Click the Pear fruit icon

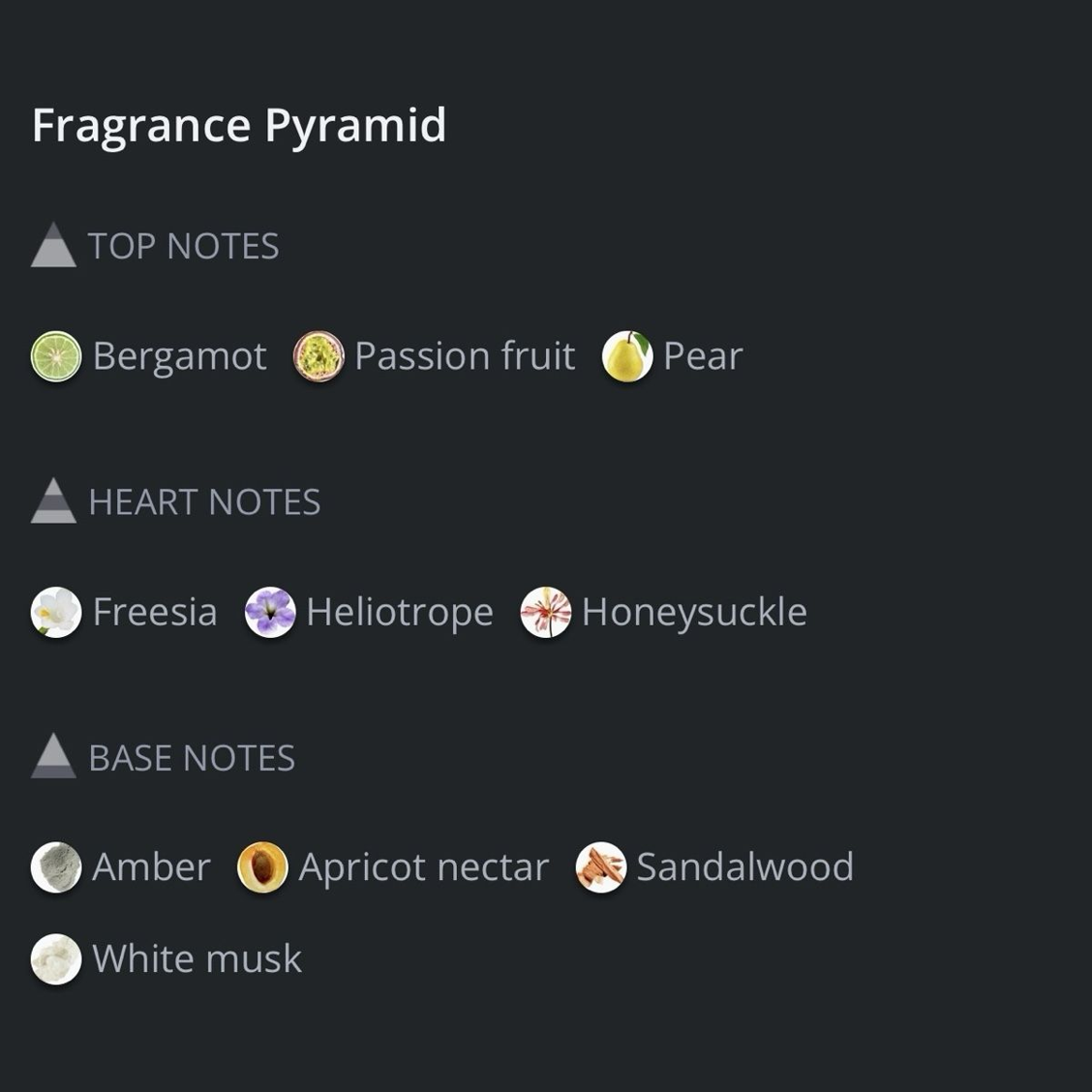627,356
